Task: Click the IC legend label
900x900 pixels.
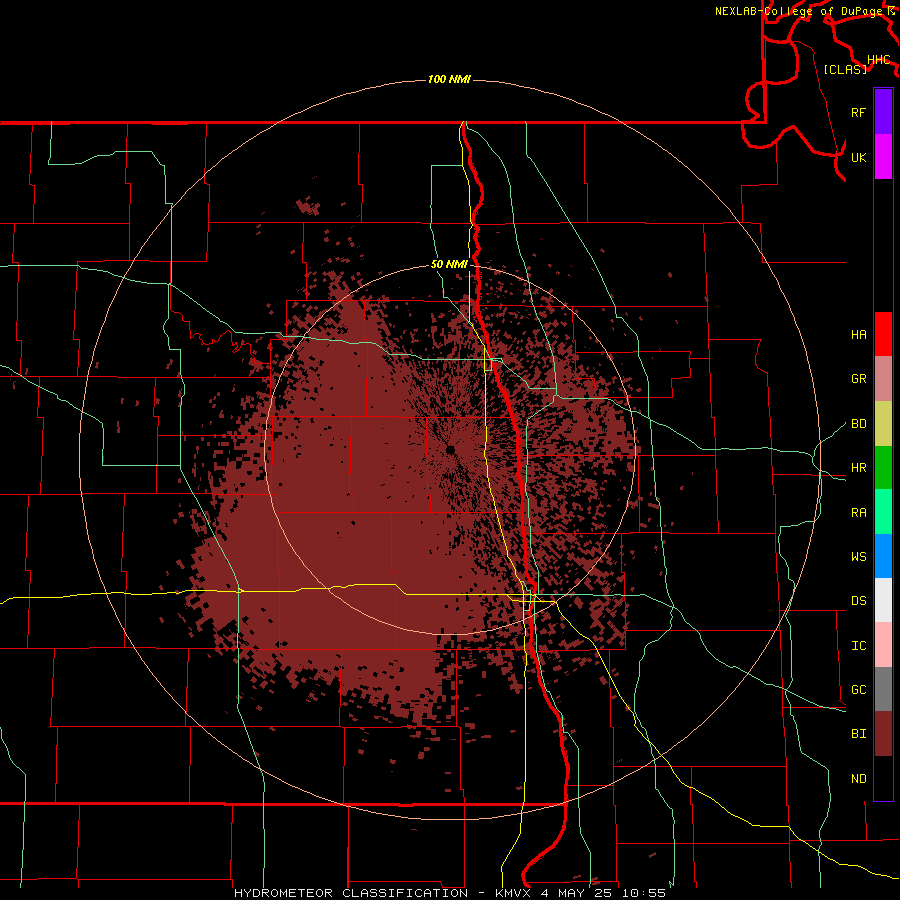Action: pos(858,646)
